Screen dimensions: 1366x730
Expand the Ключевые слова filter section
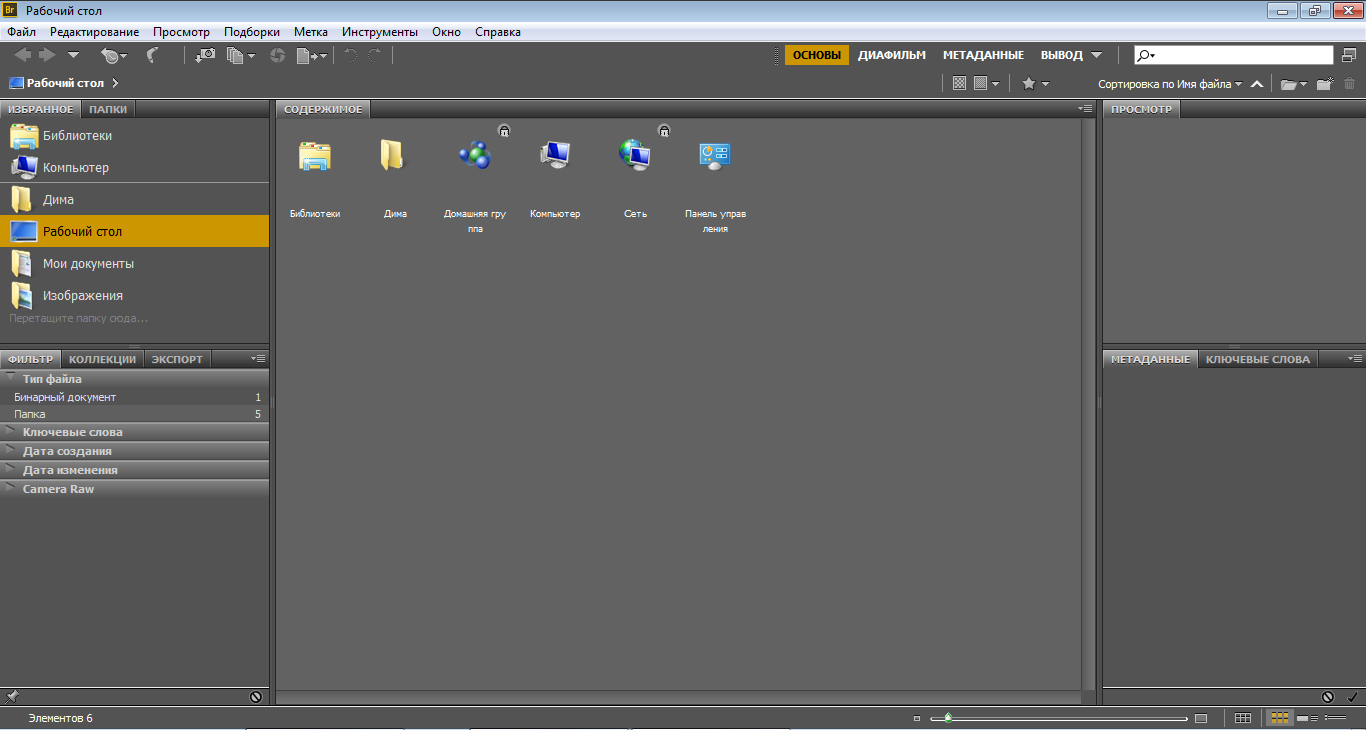pos(72,432)
